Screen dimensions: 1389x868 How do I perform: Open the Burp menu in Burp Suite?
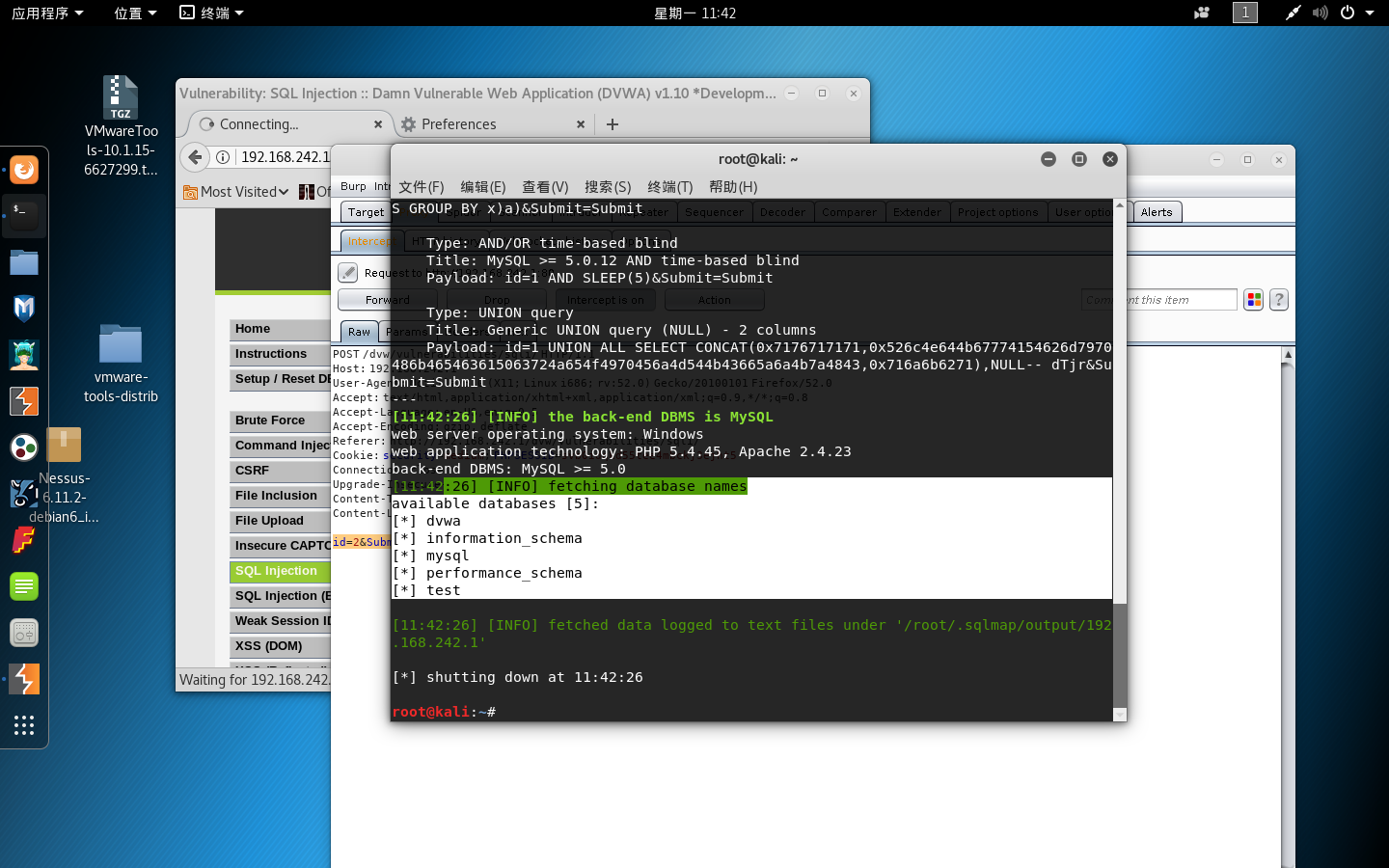tap(353, 186)
